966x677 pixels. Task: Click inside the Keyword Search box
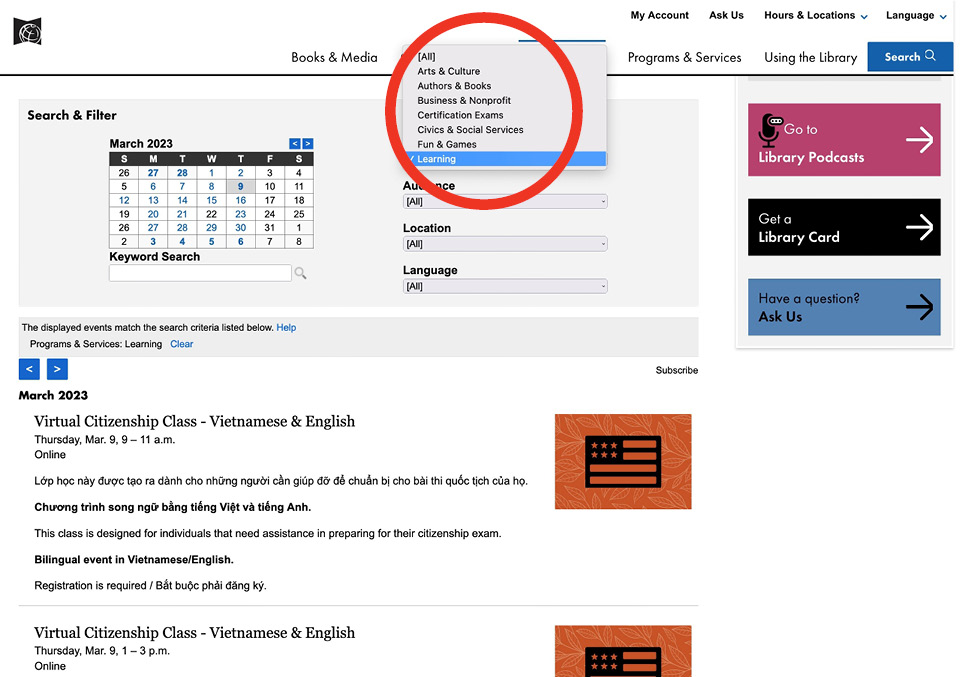(x=200, y=272)
